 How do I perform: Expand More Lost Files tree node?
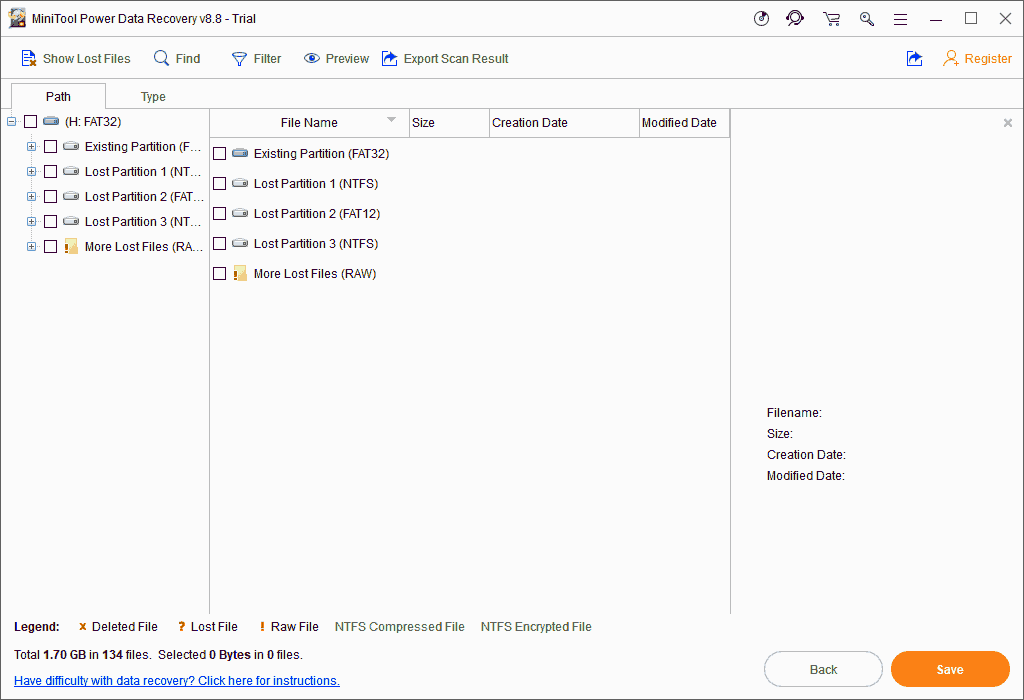[31, 246]
